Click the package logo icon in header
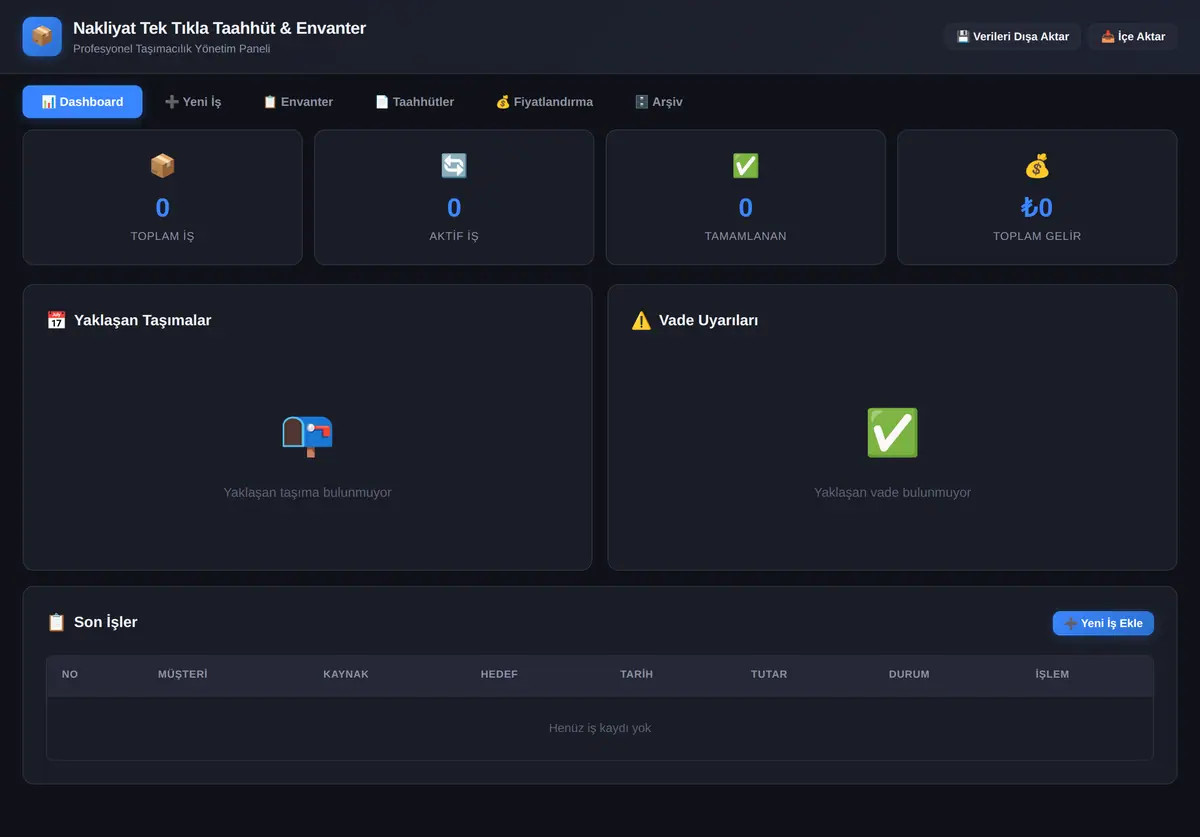The width and height of the screenshot is (1200, 837). pyautogui.click(x=42, y=36)
